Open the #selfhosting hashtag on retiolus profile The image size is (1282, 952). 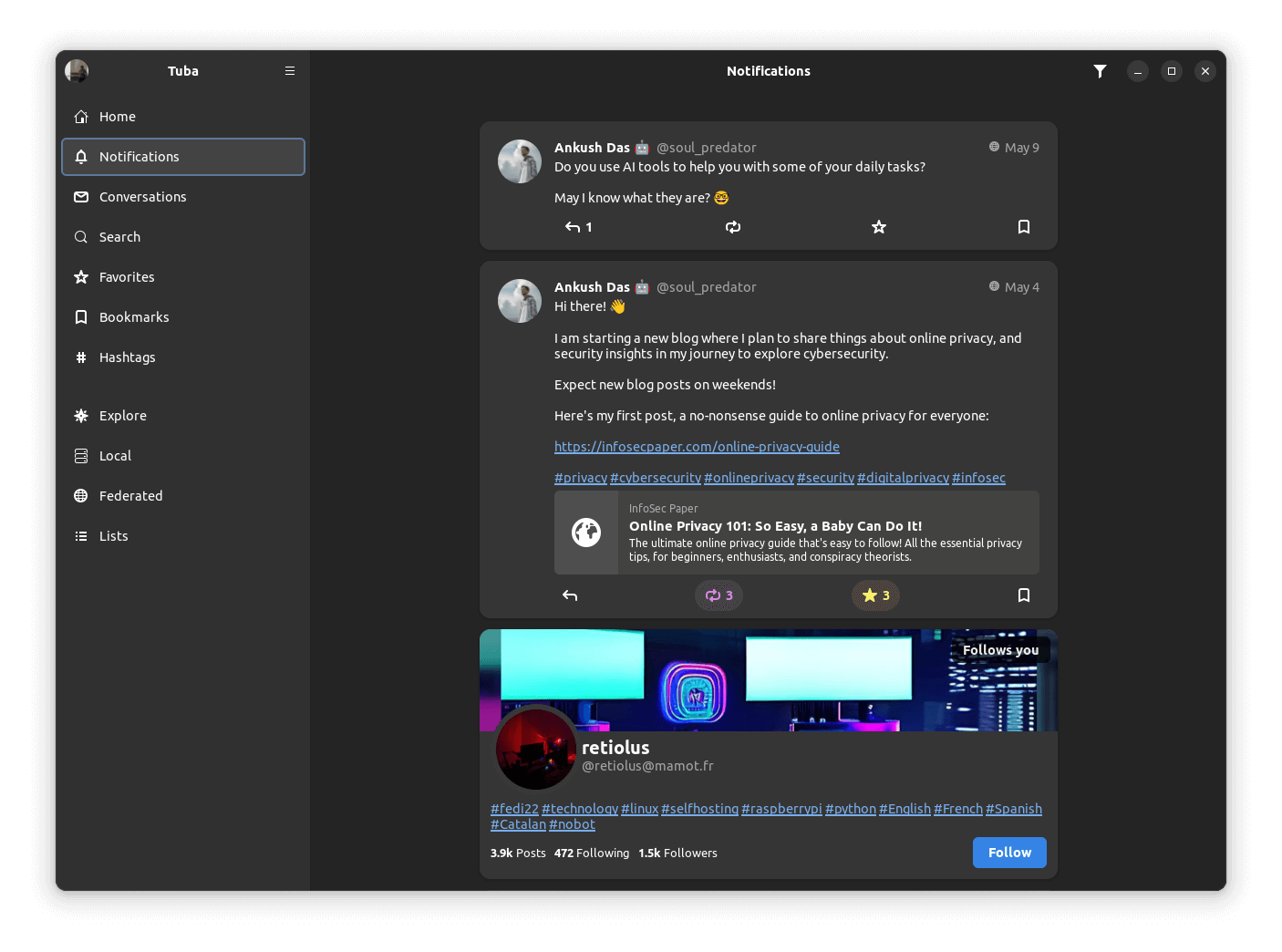699,808
